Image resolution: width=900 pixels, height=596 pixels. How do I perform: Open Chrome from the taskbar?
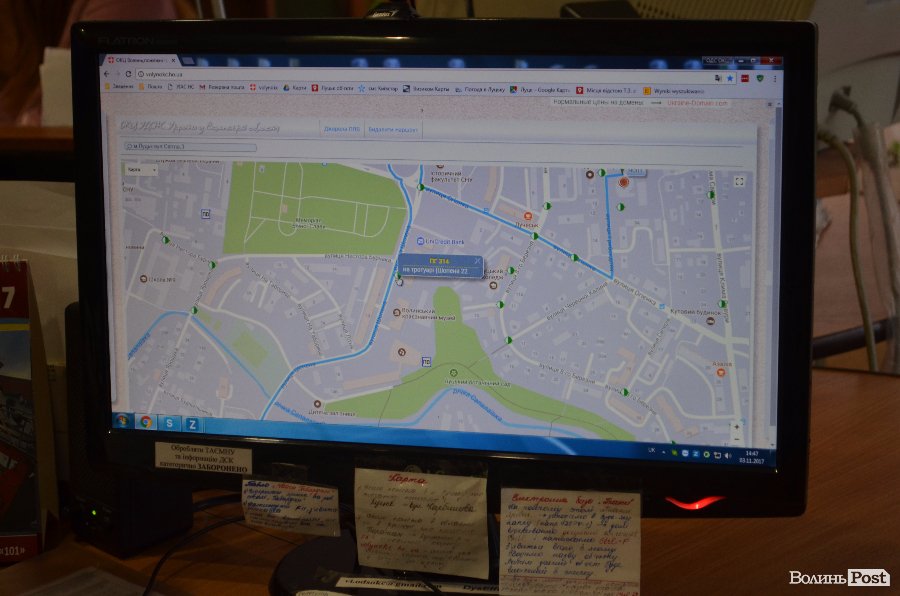click(x=146, y=422)
